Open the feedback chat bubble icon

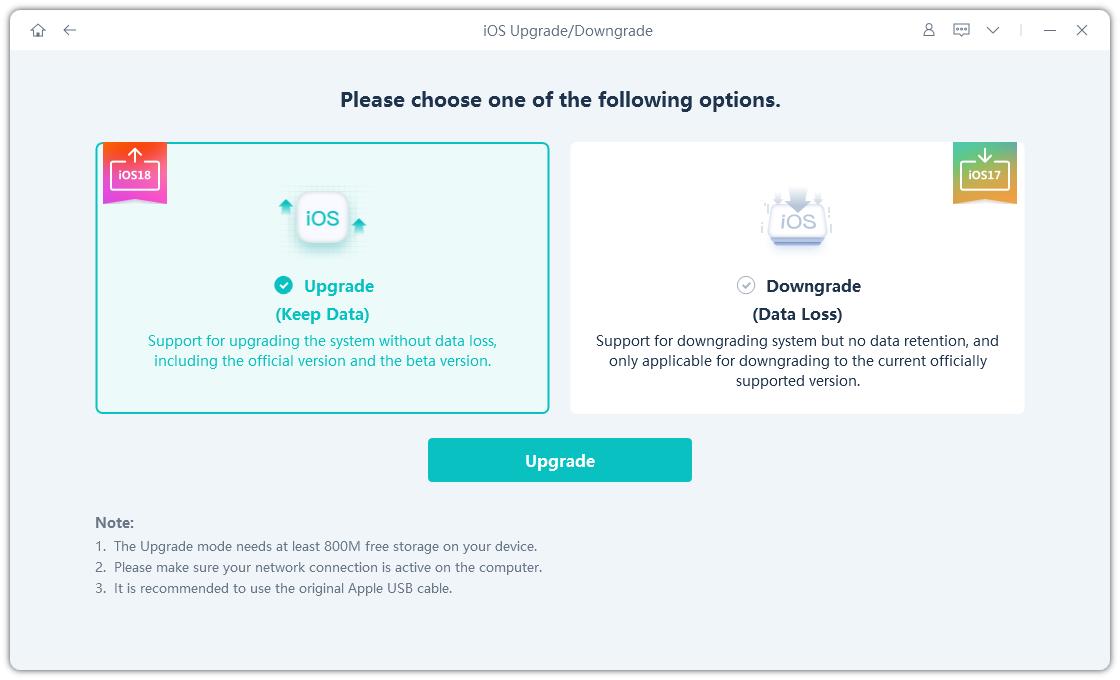pyautogui.click(x=961, y=30)
